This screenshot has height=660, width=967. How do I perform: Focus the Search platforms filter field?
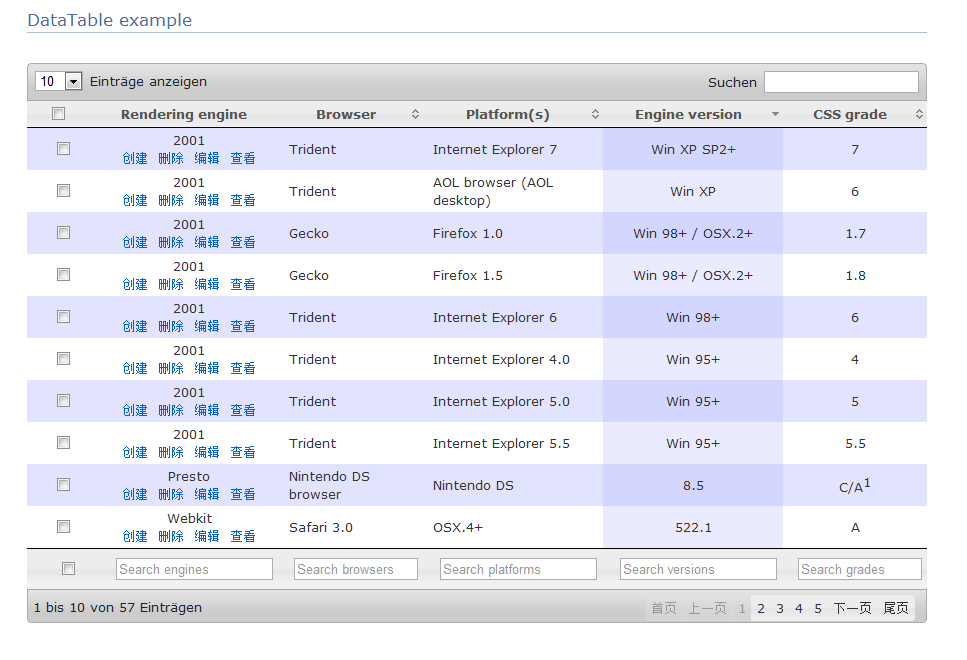click(519, 569)
